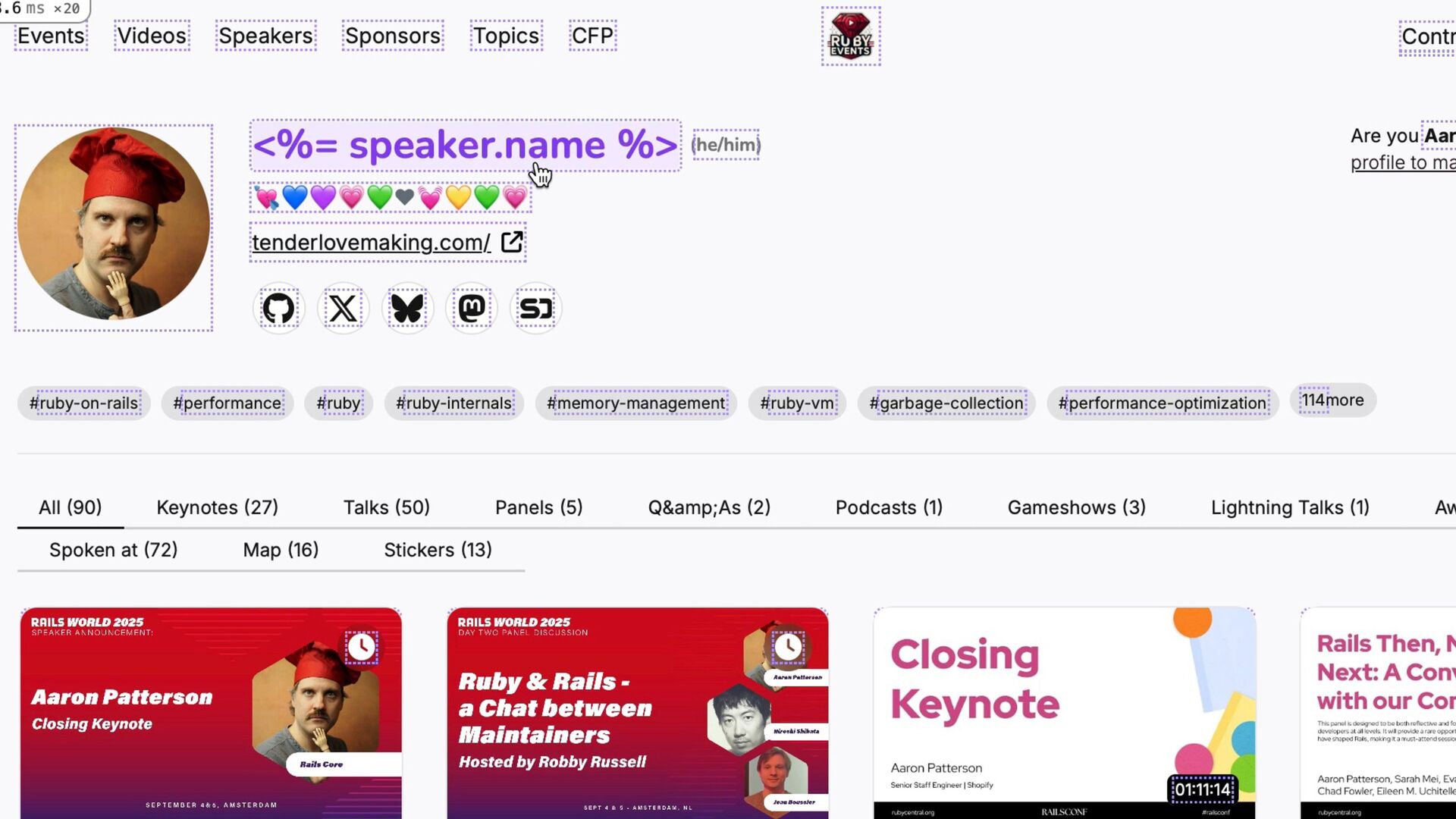Click the #garbage-collection topic tag
This screenshot has height=819, width=1456.
tap(946, 403)
